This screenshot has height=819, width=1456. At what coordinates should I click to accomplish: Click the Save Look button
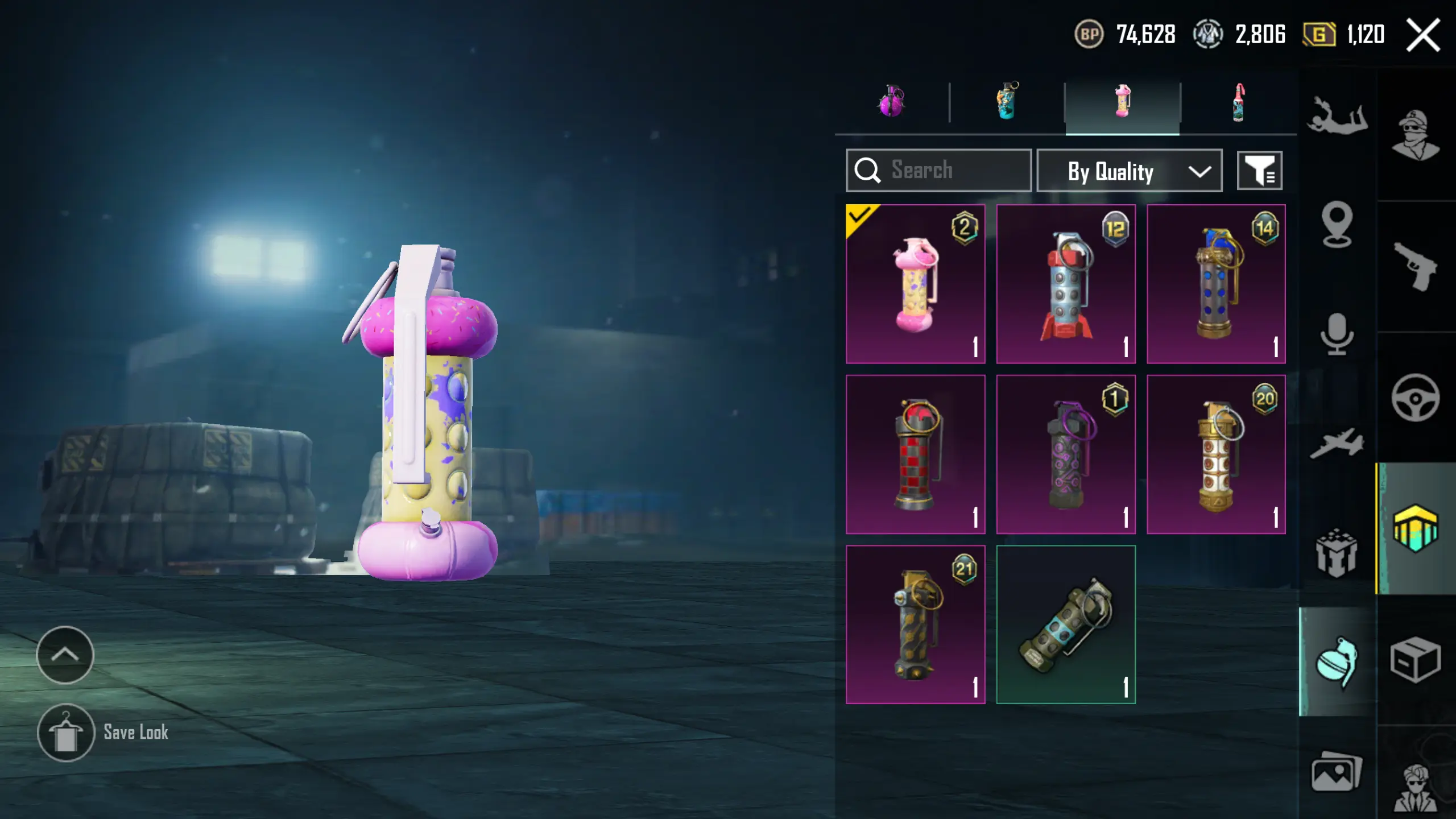click(x=103, y=733)
